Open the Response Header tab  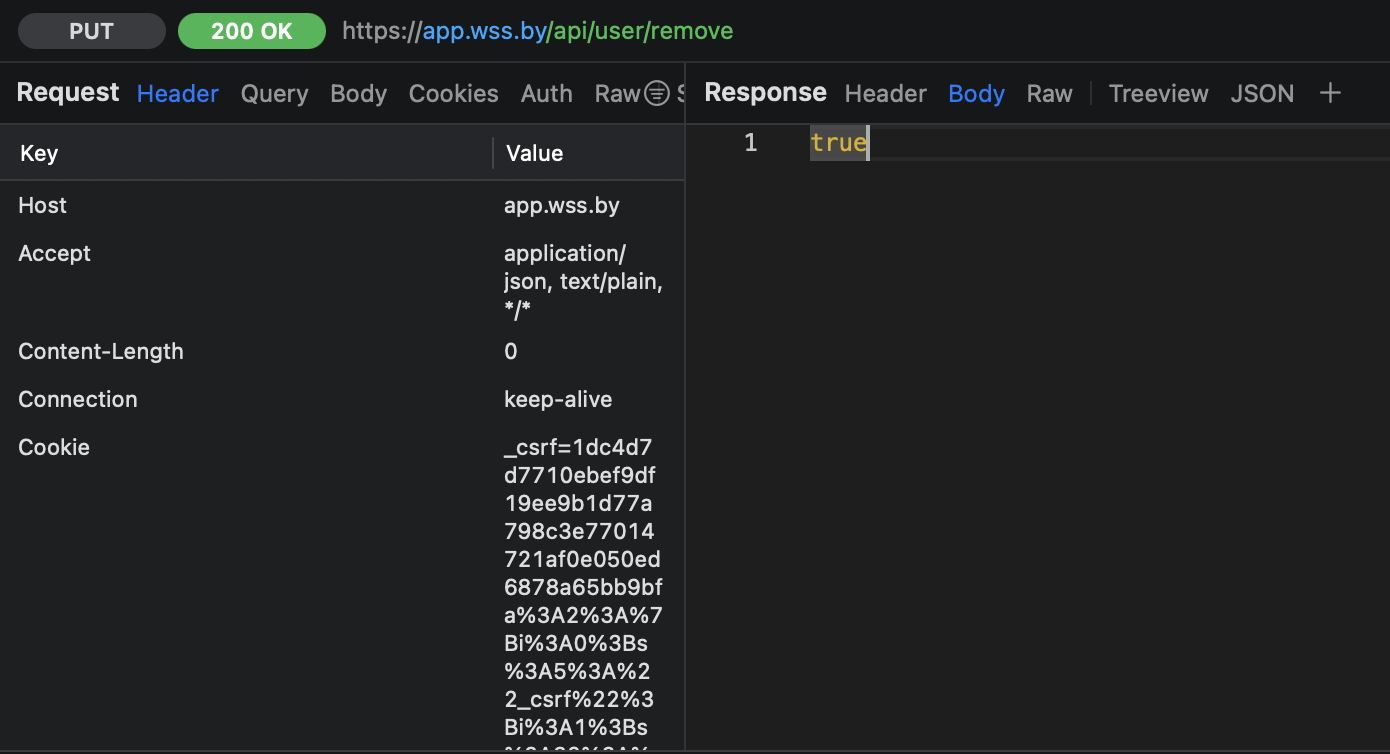(885, 93)
